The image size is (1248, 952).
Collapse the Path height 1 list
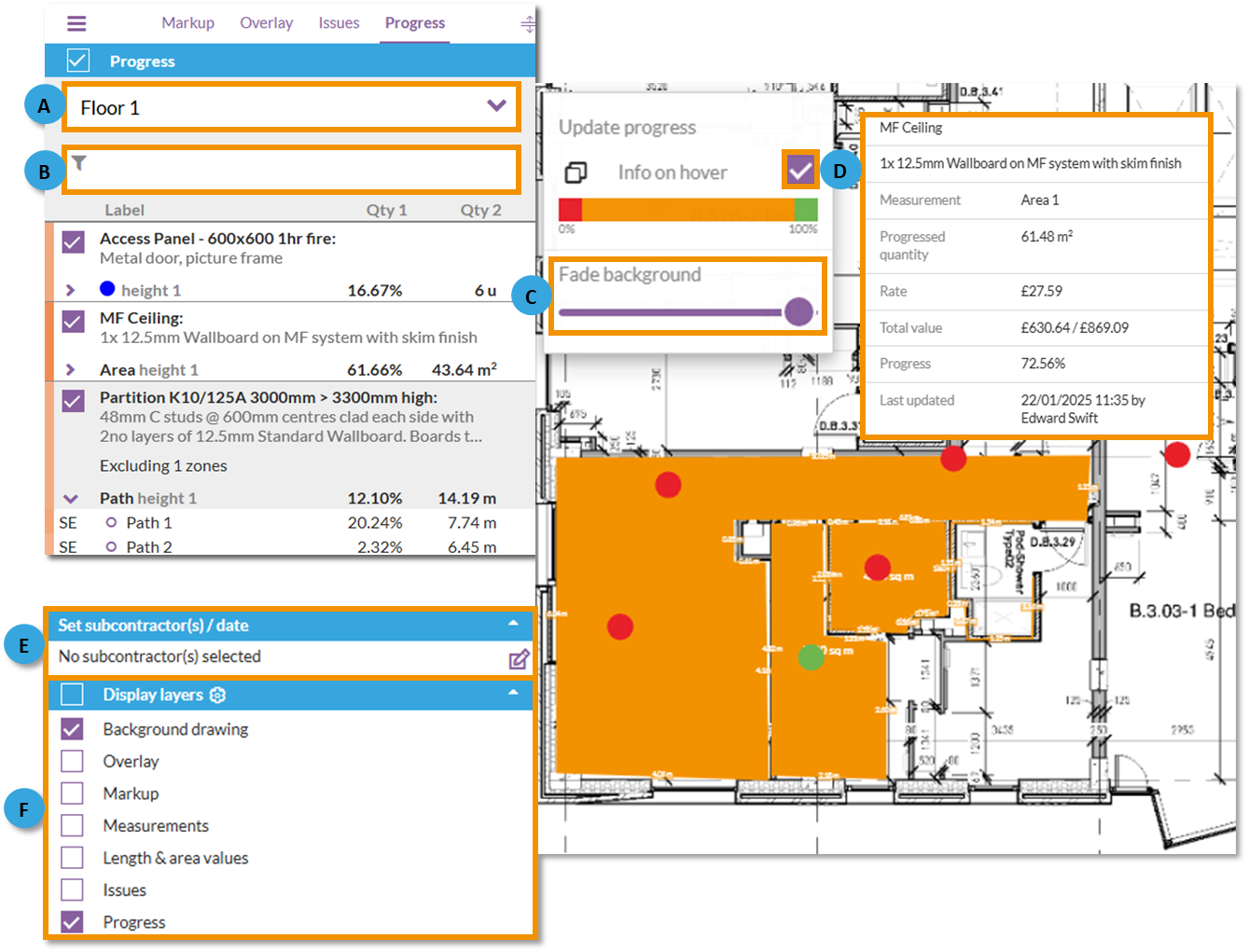pyautogui.click(x=69, y=497)
